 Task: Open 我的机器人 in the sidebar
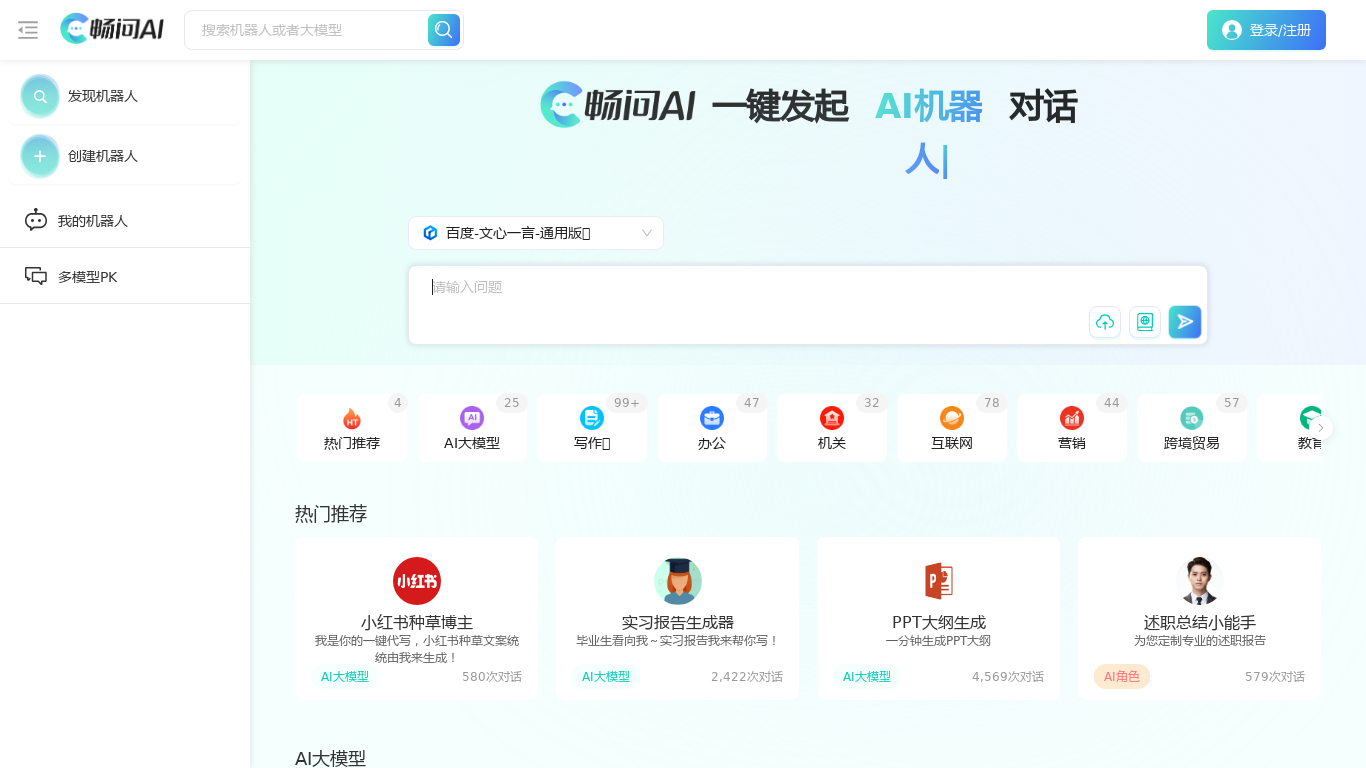tap(125, 220)
